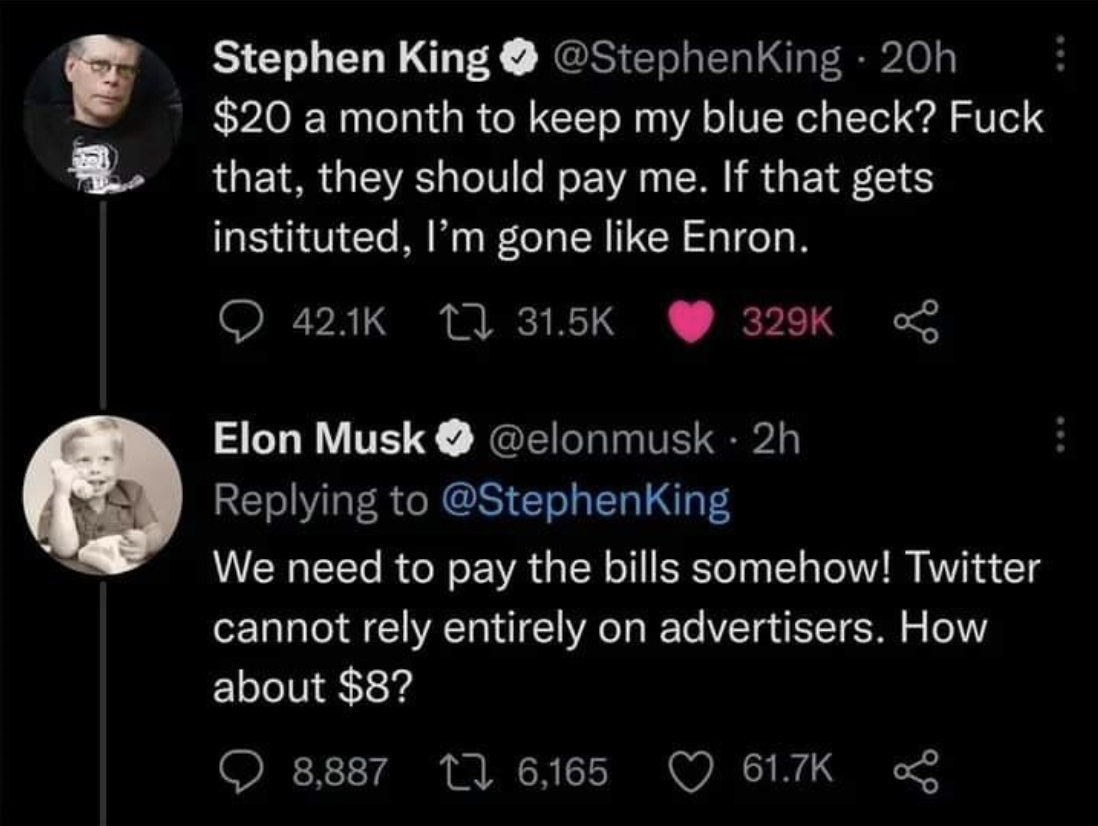Open Elon Musk's profile picture
Screen dimensions: 1098x826
coord(103,495)
